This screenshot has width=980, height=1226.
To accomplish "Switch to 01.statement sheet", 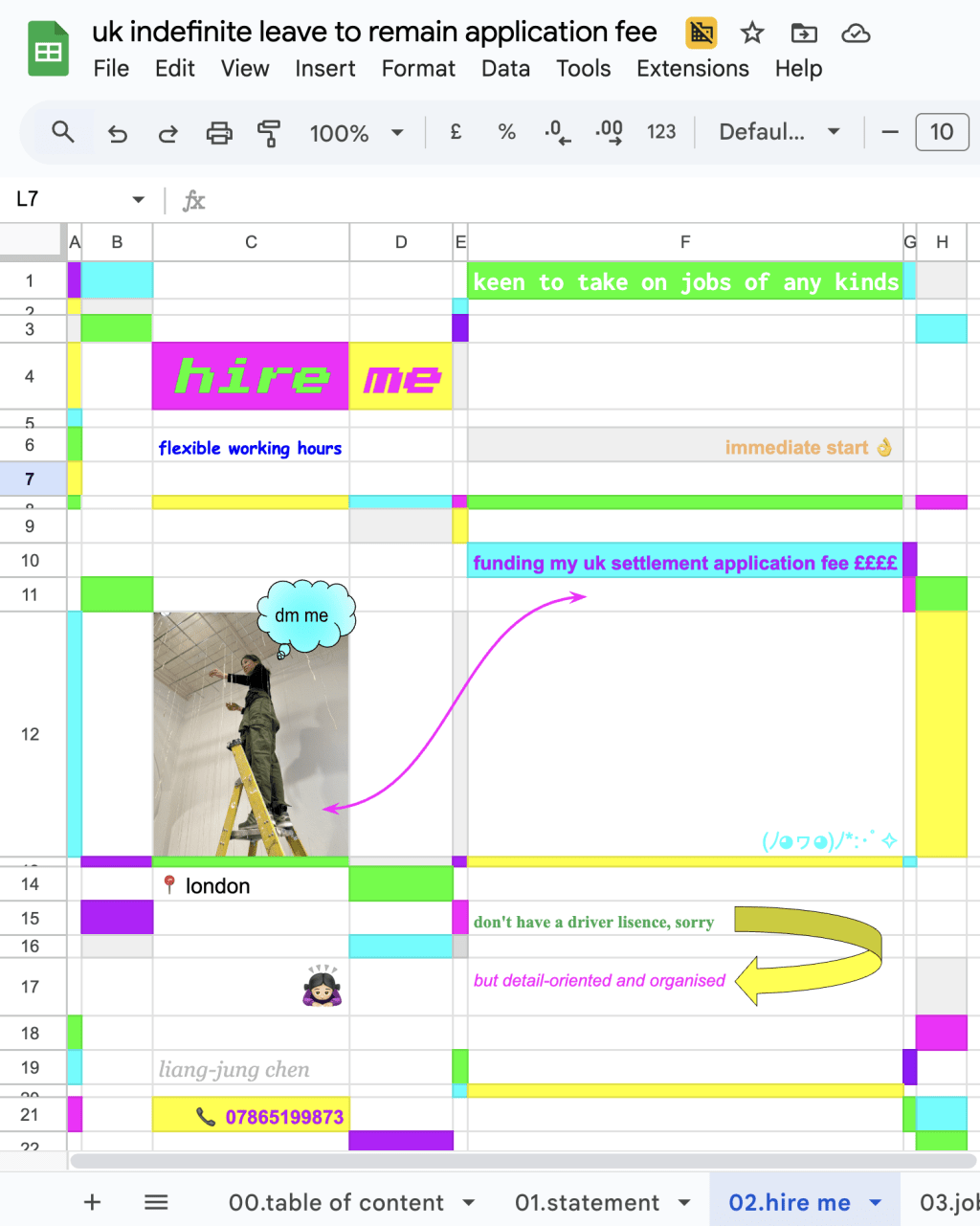I will 587,1203.
